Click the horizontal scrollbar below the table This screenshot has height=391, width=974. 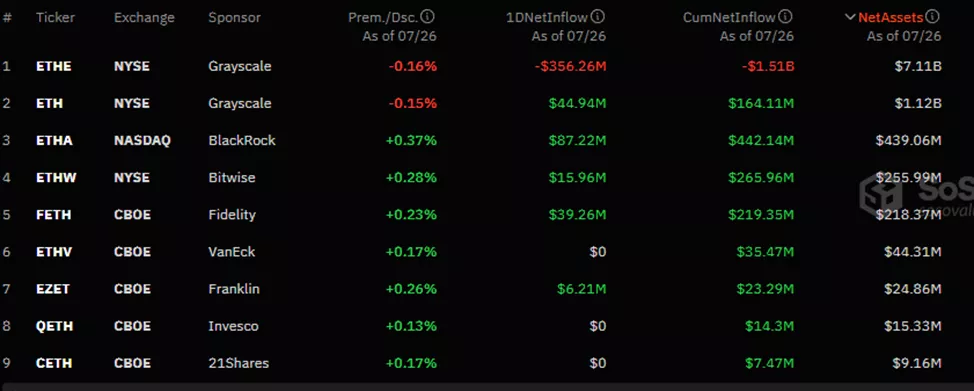(487, 387)
